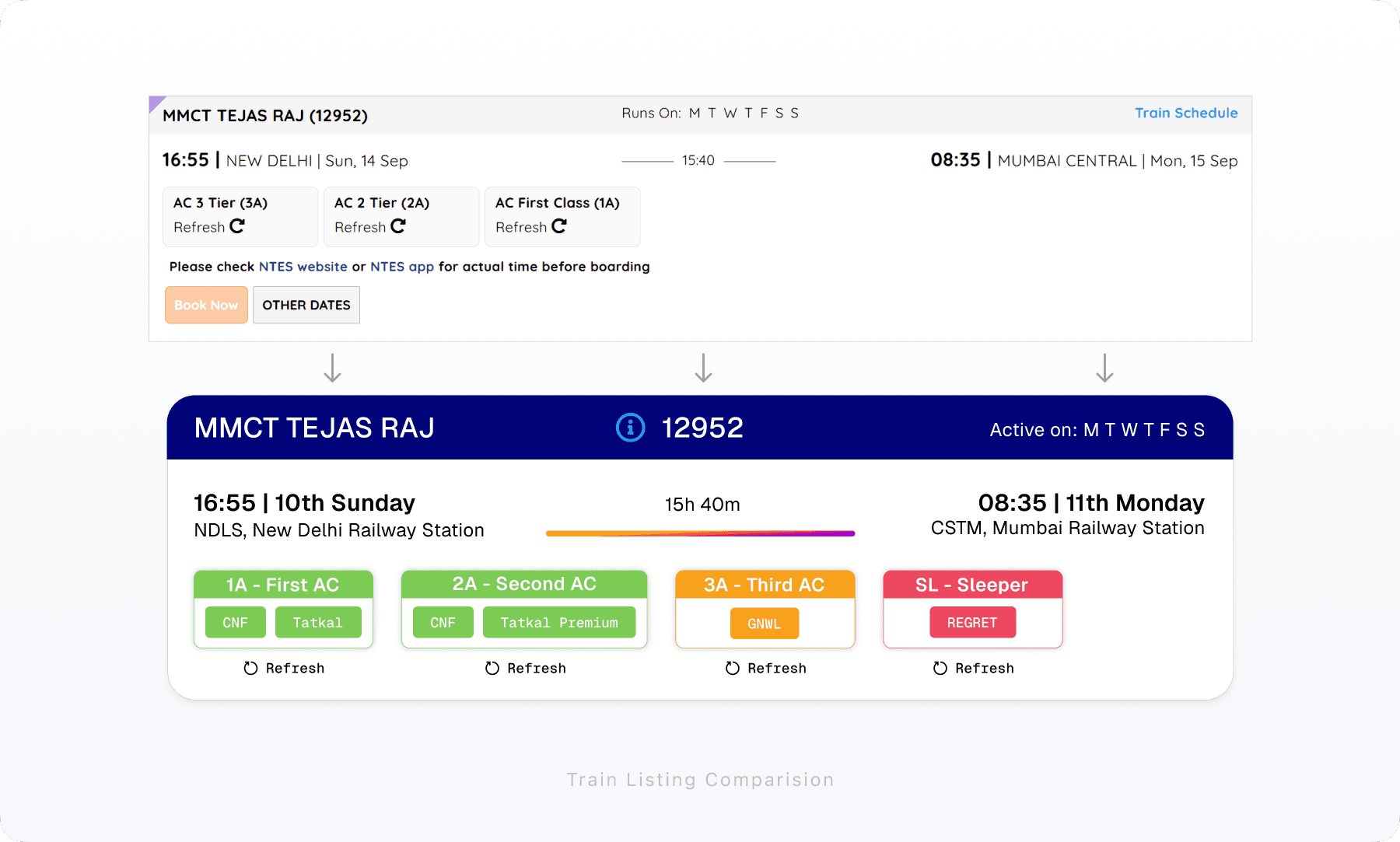Click the OTHER DATES button

coord(306,305)
